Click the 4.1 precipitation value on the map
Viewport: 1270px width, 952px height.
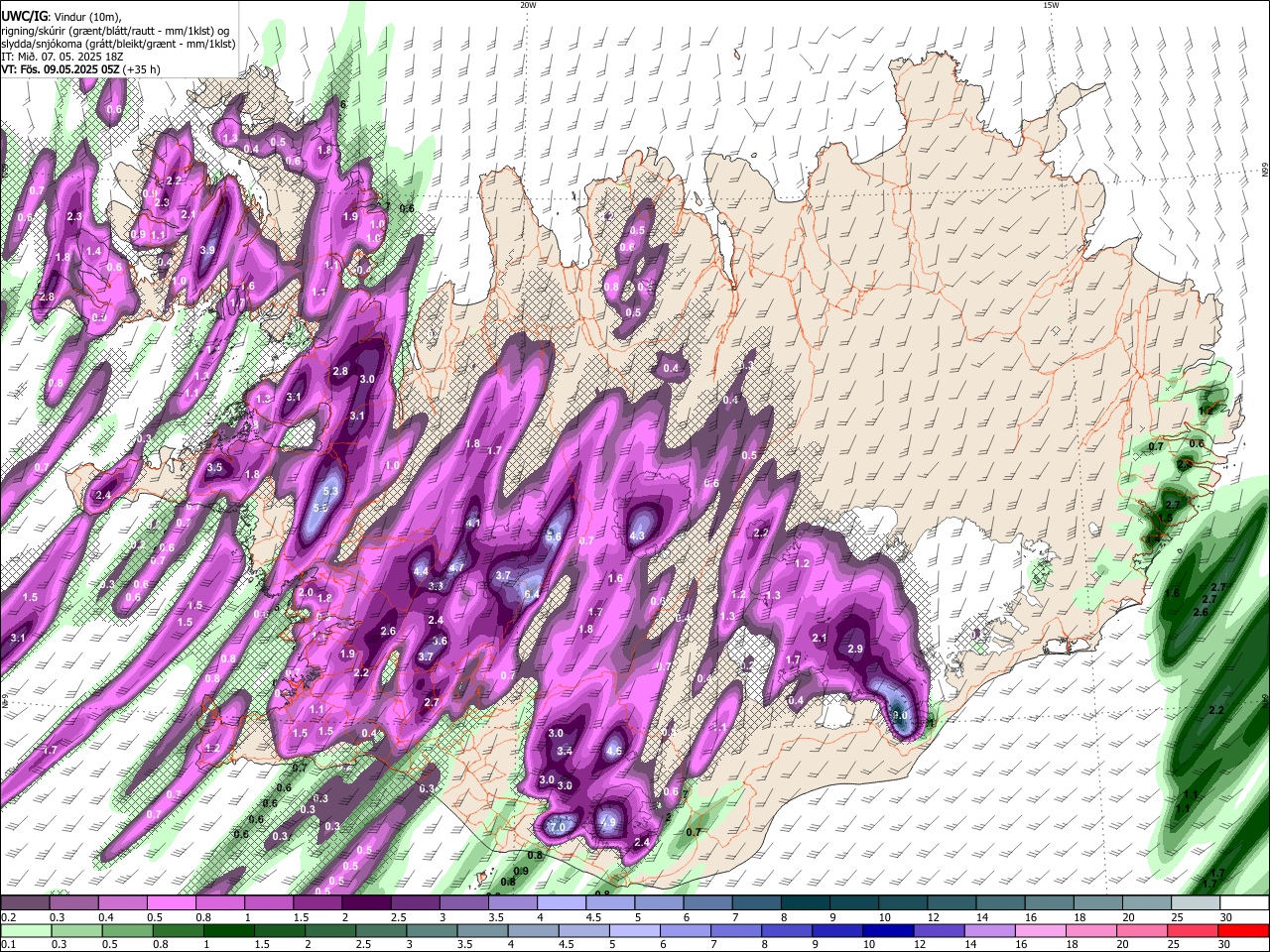[473, 524]
